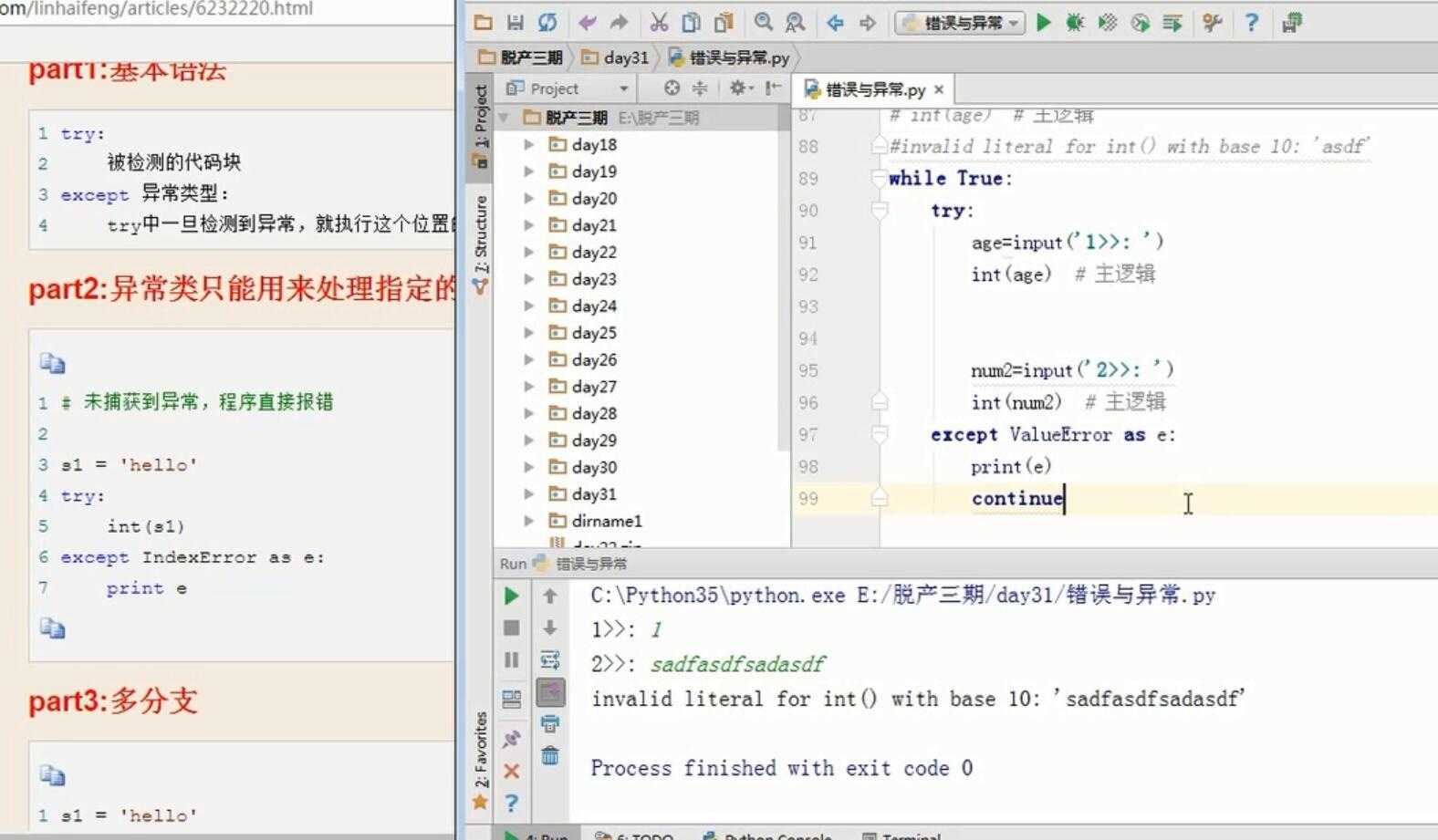Open the 2: Favorites side tab
Viewport: 1438px width, 840px height.
pyautogui.click(x=480, y=760)
